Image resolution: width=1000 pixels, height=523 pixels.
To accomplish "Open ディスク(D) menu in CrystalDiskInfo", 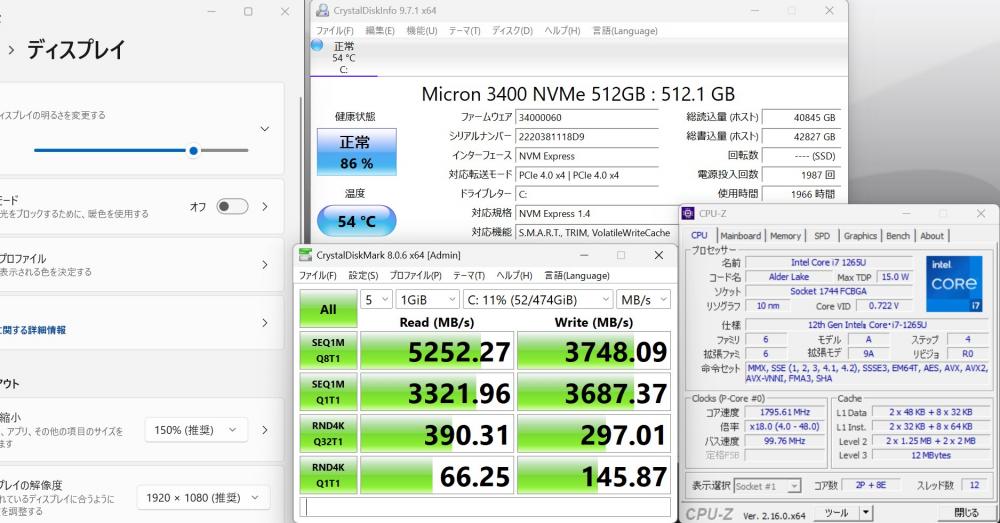I will point(511,31).
